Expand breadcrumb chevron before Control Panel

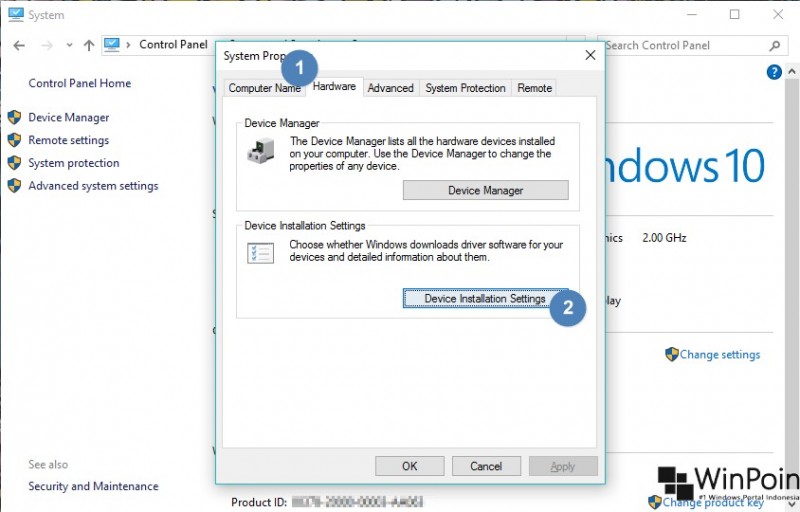click(x=128, y=45)
